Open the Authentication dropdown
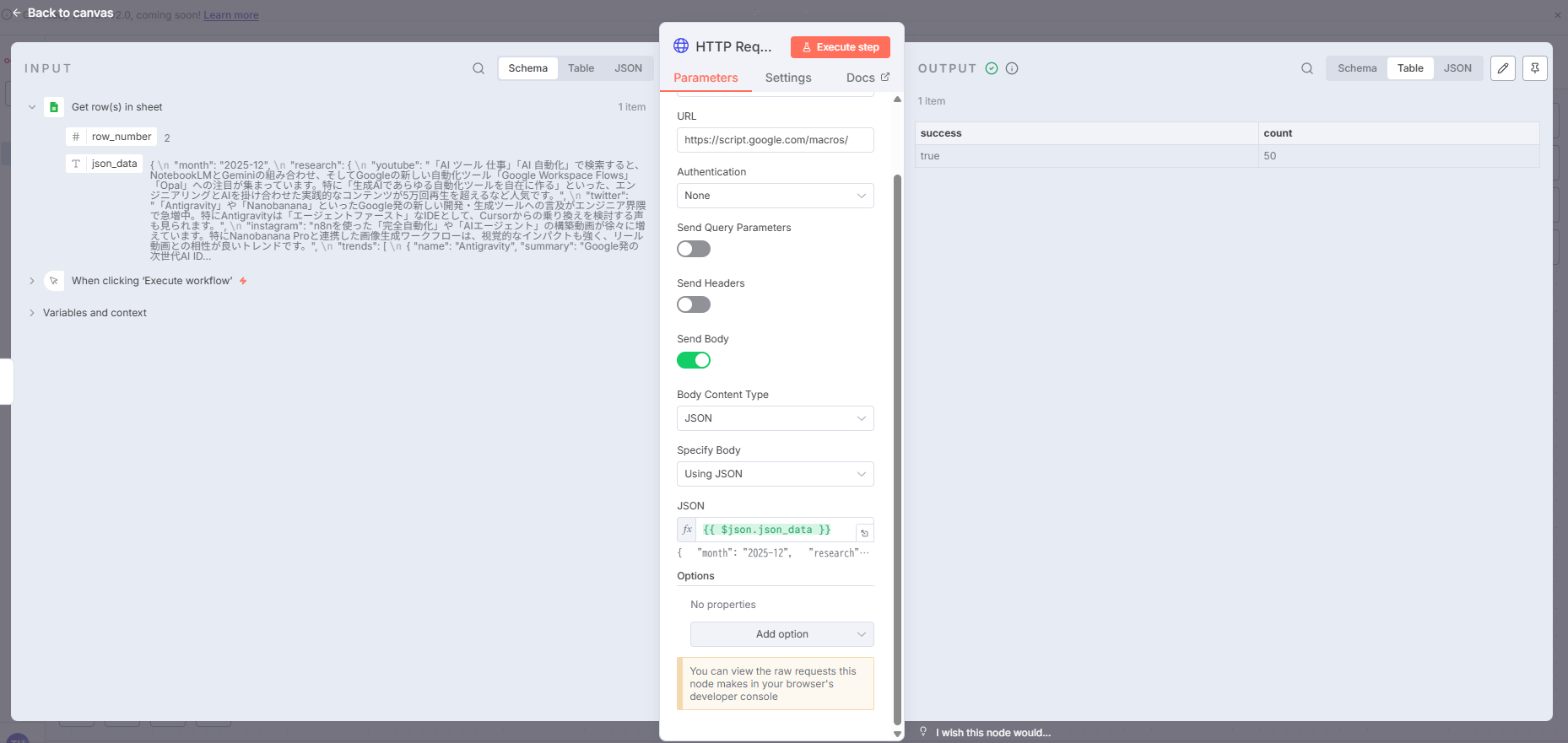1568x743 pixels. point(775,196)
